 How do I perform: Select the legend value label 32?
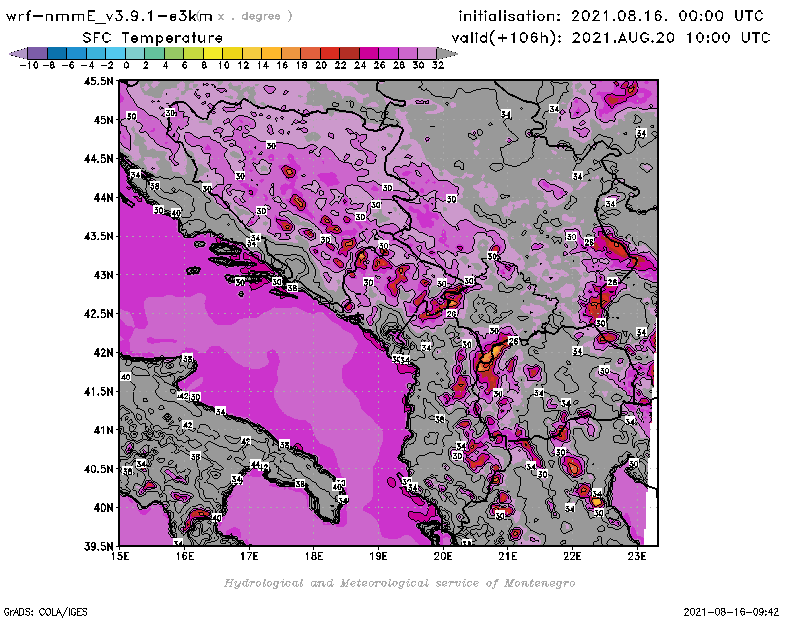click(438, 65)
